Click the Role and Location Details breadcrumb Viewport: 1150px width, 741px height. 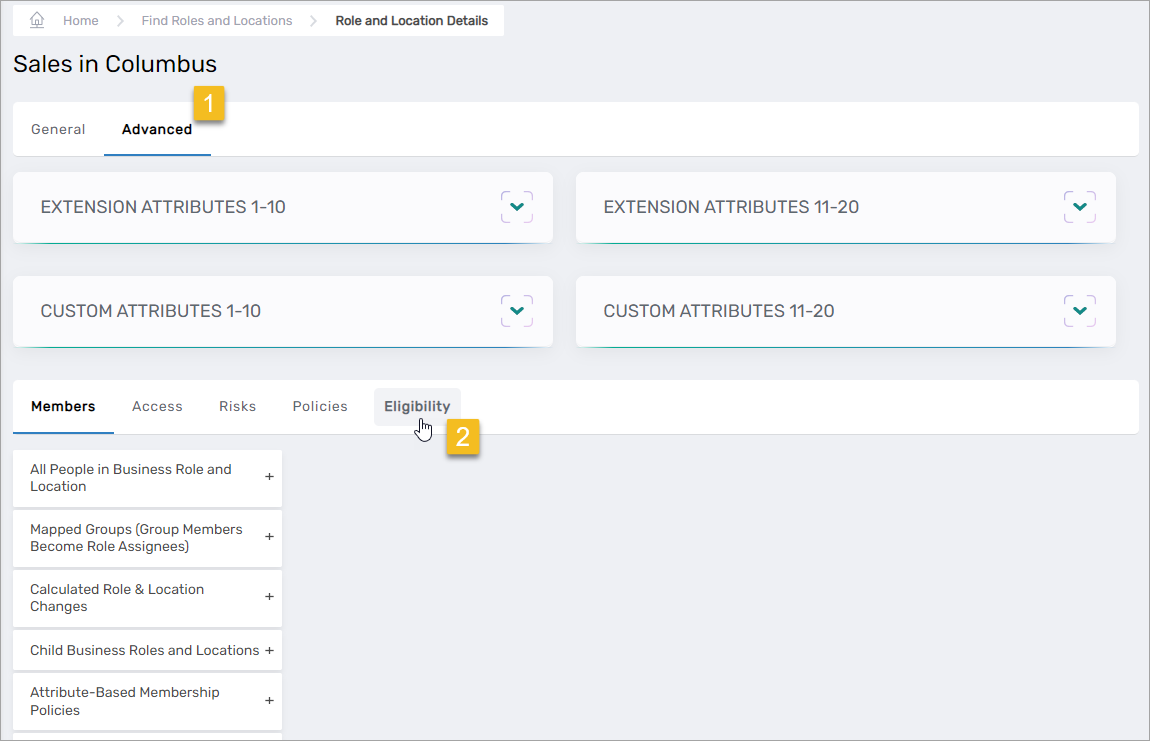(x=413, y=19)
